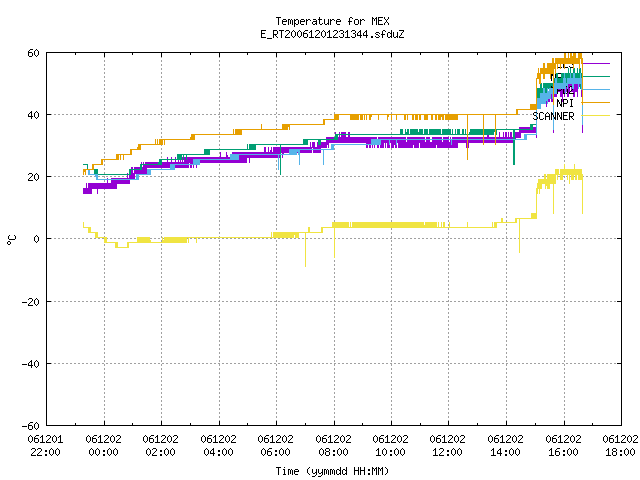Click the x-axis tick label 061202 14:00

click(x=506, y=446)
